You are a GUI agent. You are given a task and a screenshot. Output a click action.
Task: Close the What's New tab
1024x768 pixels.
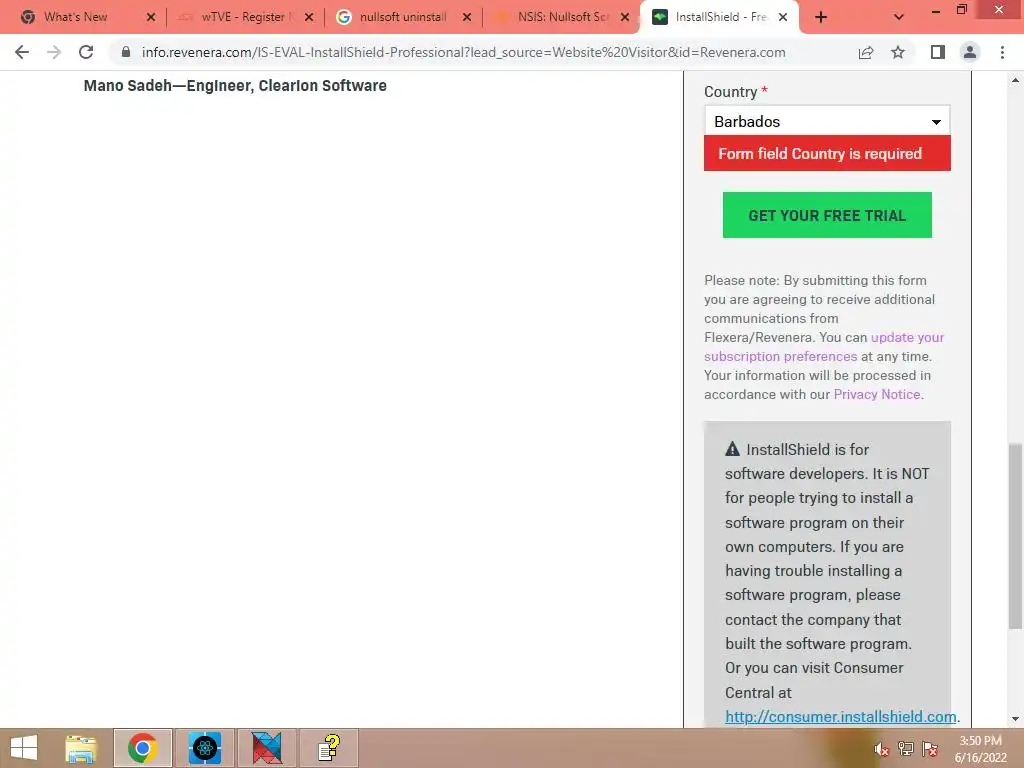pyautogui.click(x=151, y=17)
